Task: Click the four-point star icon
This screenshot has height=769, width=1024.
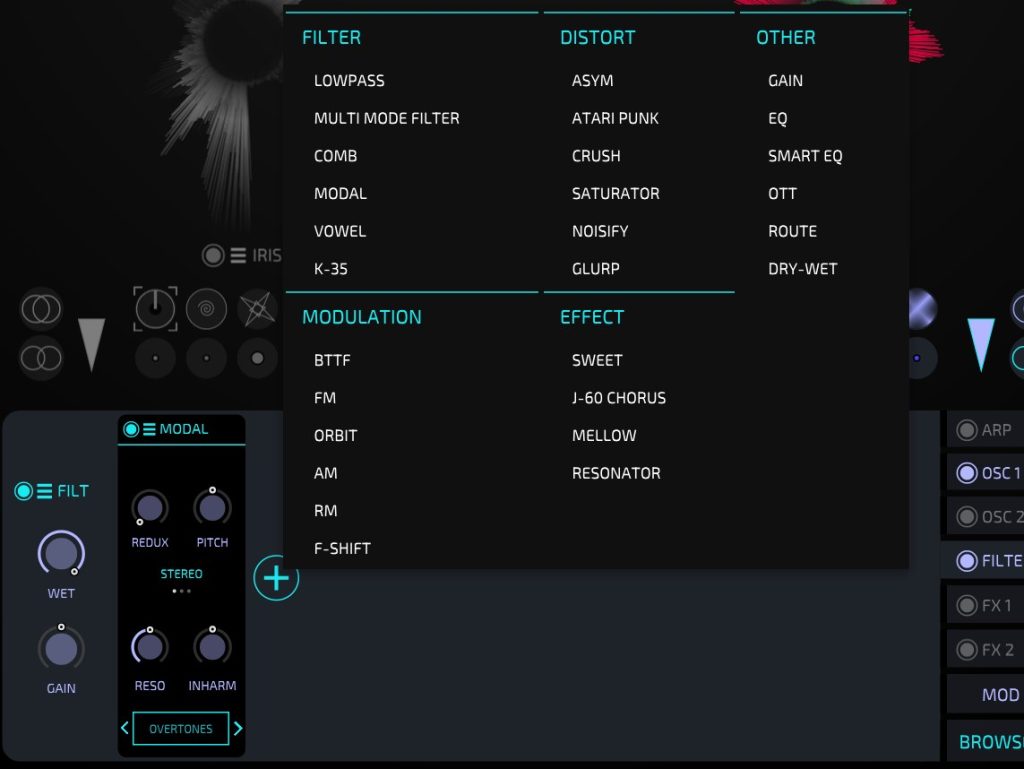Action: 258,309
